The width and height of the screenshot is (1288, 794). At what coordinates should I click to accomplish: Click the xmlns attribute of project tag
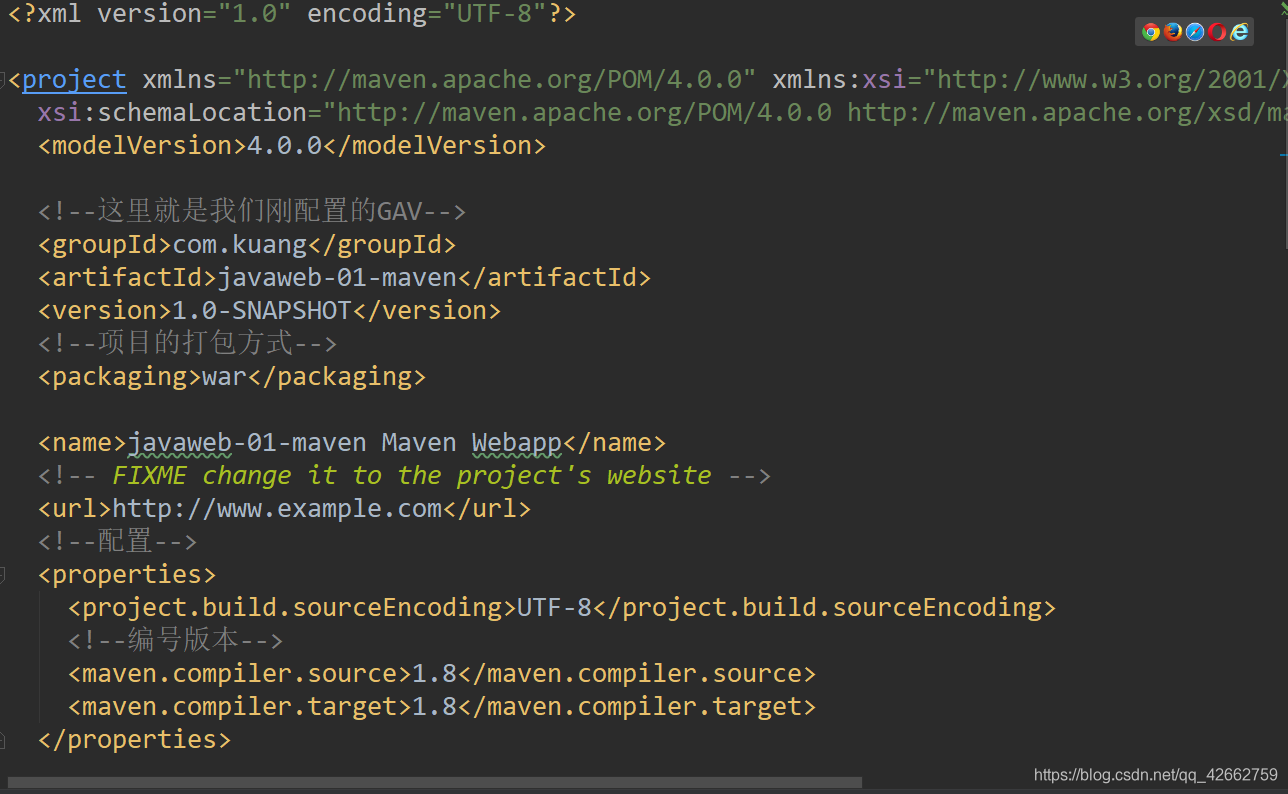click(449, 80)
